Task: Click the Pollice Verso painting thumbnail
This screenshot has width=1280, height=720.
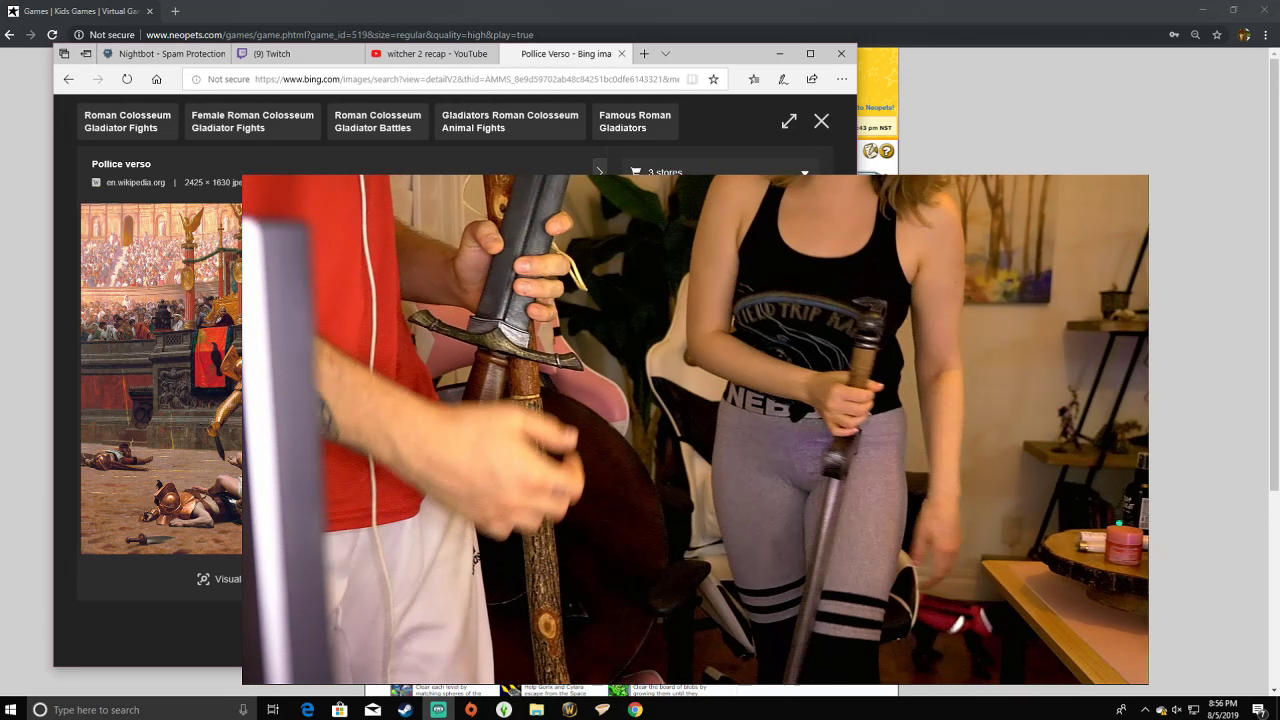Action: [161, 378]
